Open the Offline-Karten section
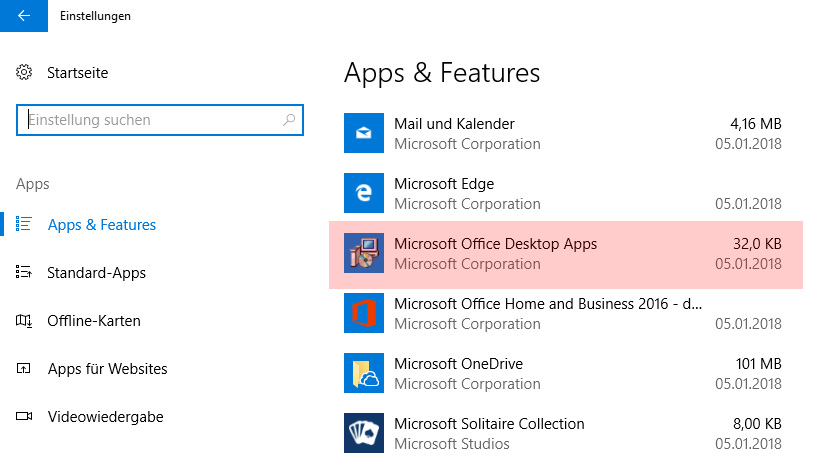The height and width of the screenshot is (469, 819). tap(93, 321)
